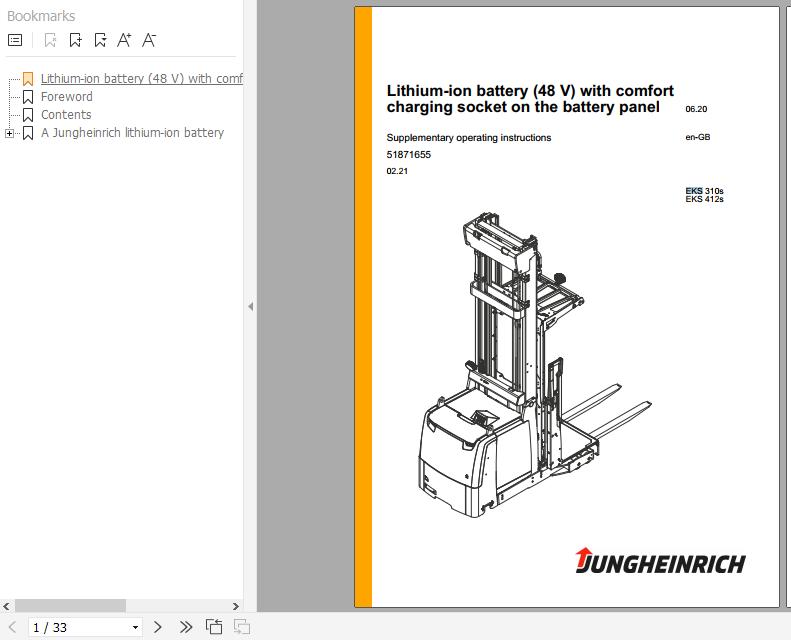Increase bookmark text size
The height and width of the screenshot is (640, 791).
[x=124, y=40]
